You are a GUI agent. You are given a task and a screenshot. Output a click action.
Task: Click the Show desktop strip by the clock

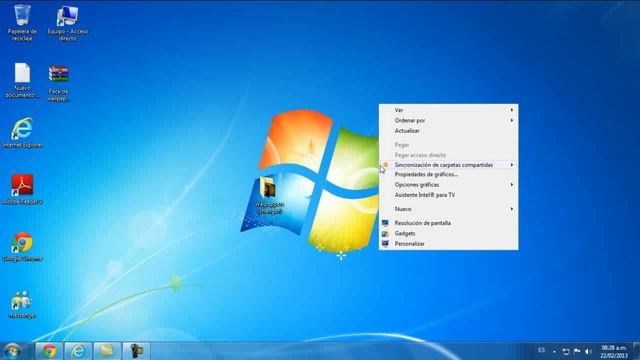[636, 351]
